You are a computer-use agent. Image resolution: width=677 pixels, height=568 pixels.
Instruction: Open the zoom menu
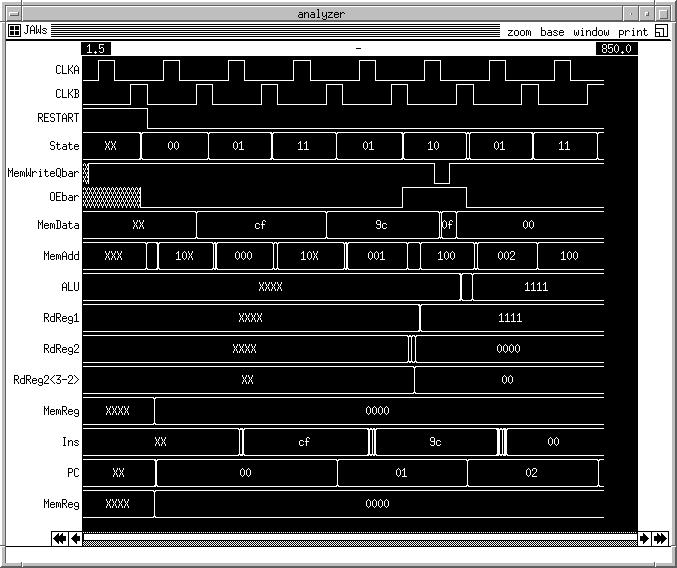519,32
